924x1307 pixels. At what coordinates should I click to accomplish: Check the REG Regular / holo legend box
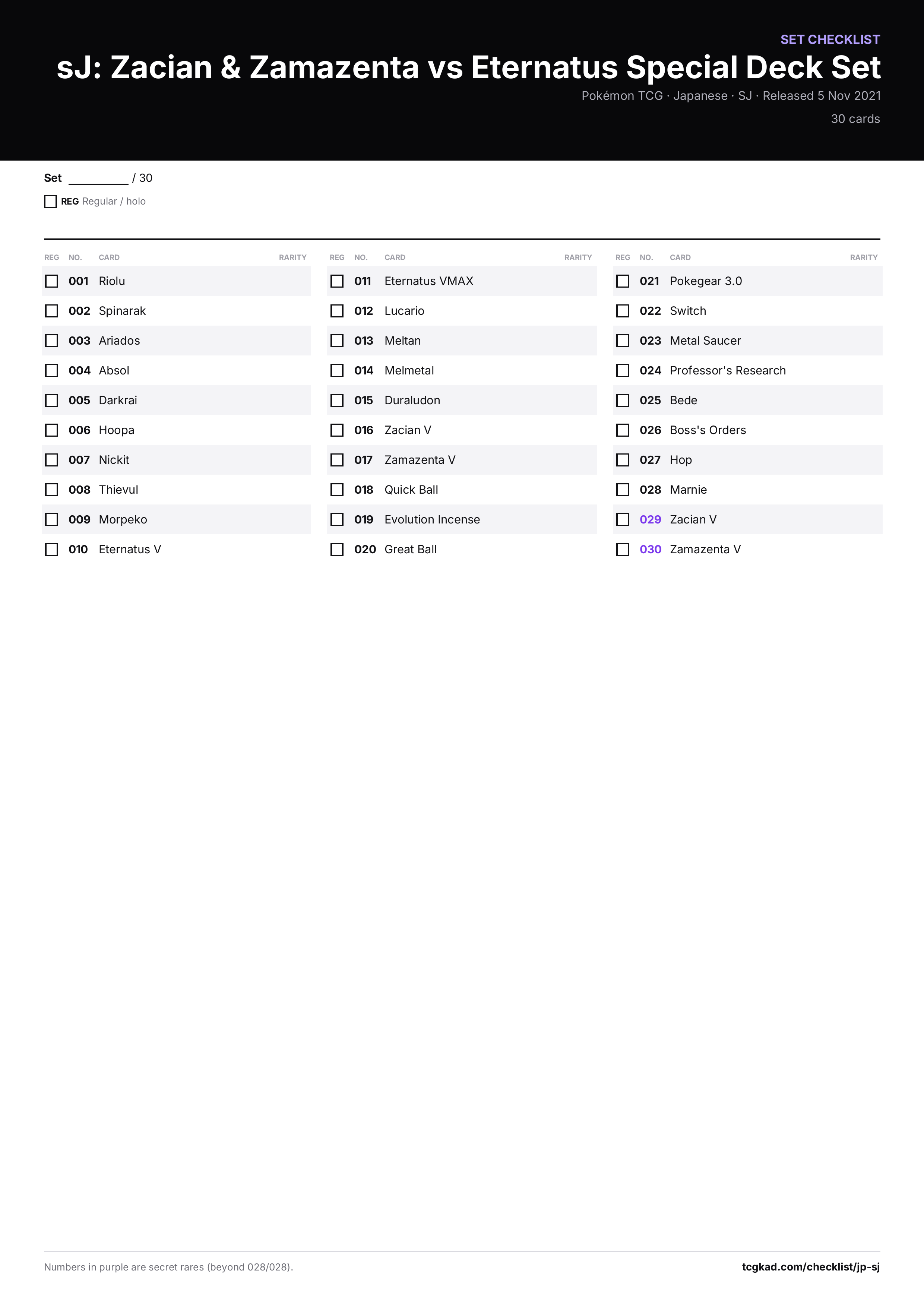(50, 202)
